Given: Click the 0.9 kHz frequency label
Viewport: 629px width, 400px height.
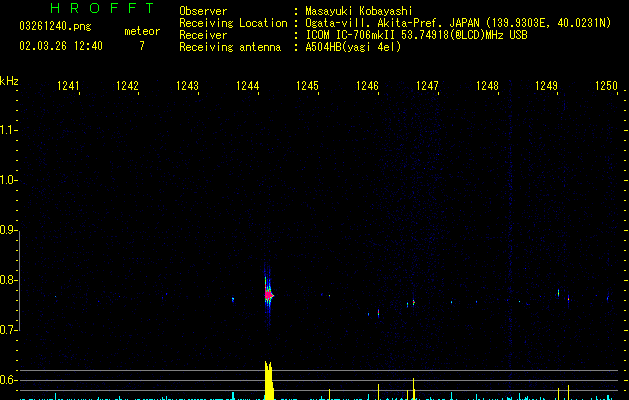Looking at the screenshot, I should (x=9, y=230).
